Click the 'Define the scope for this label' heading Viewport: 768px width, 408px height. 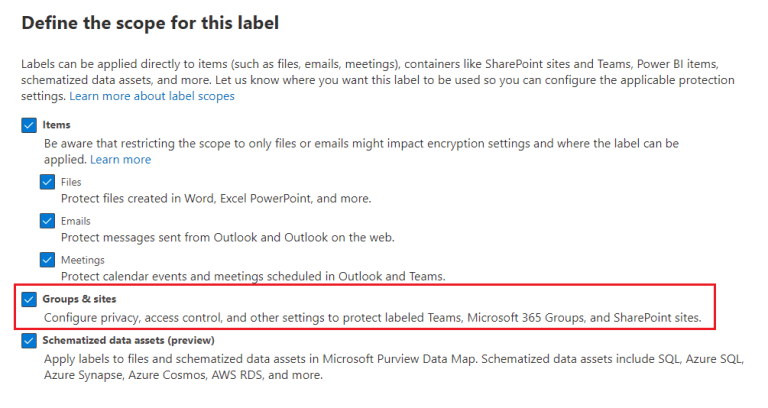pyautogui.click(x=149, y=21)
